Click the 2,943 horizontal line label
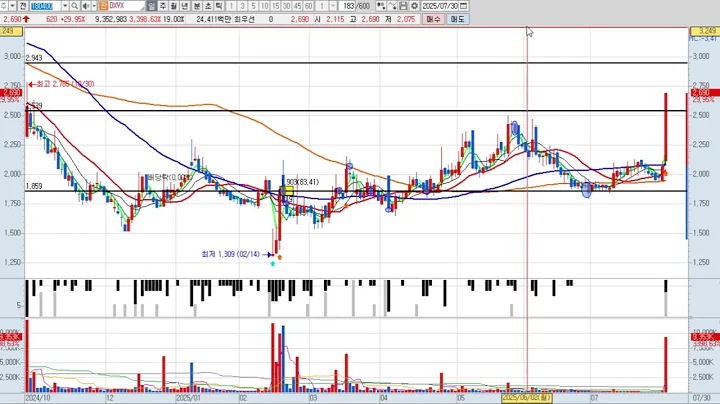This screenshot has width=720, height=404. (x=34, y=58)
